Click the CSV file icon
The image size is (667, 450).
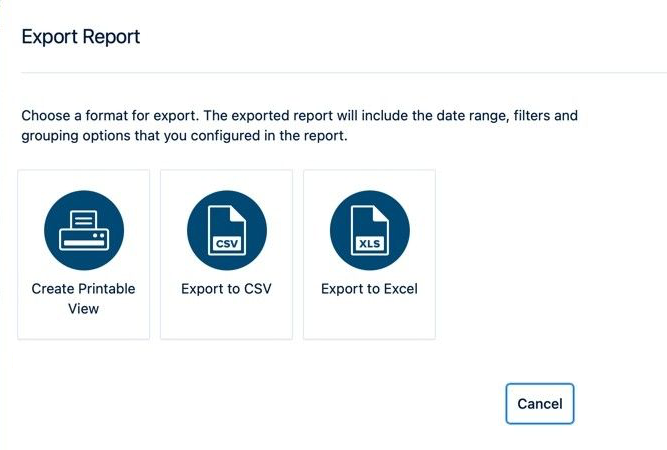(x=226, y=231)
